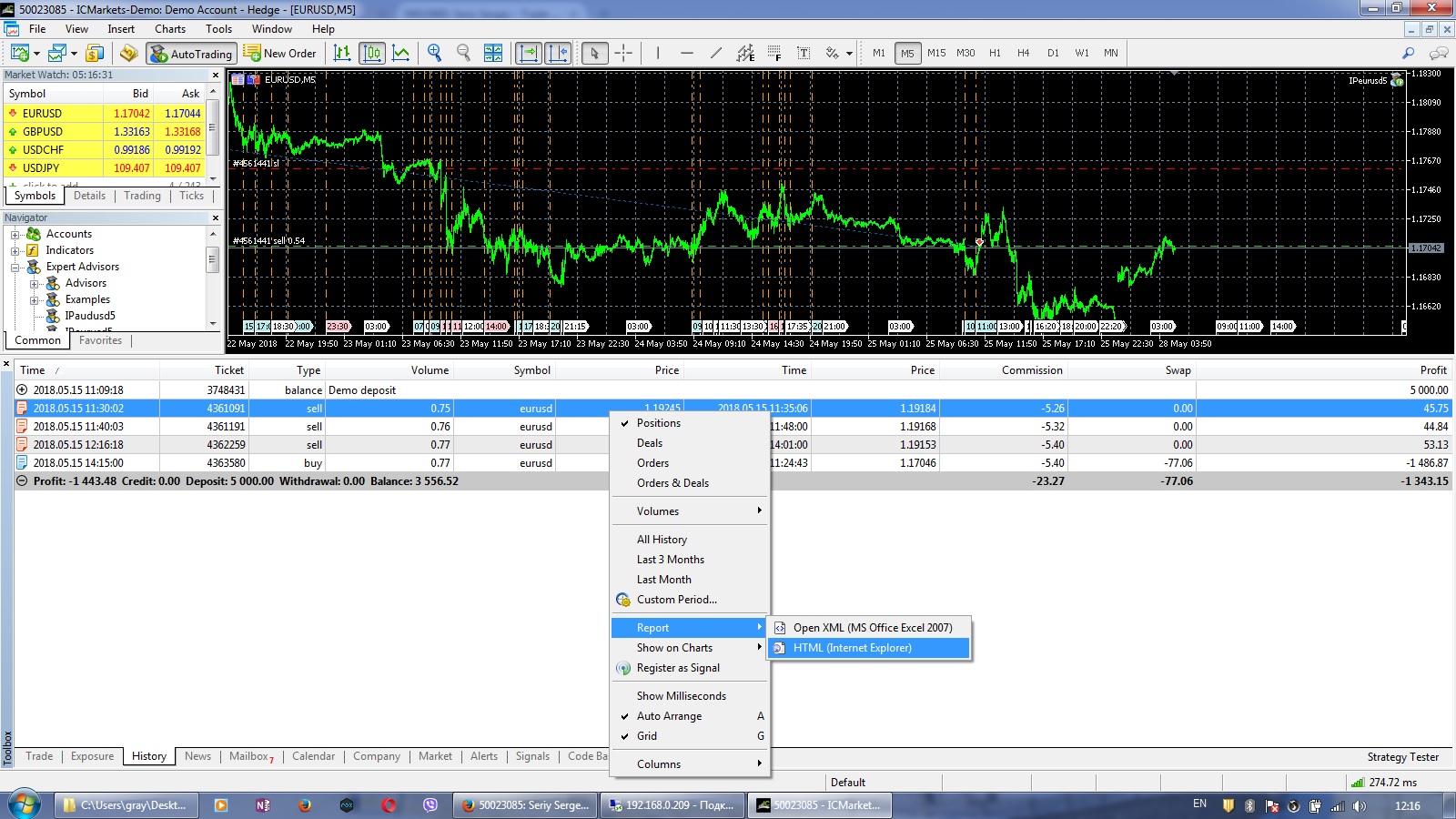
Task: Switch to the H4 timeframe
Action: pos(1024,53)
